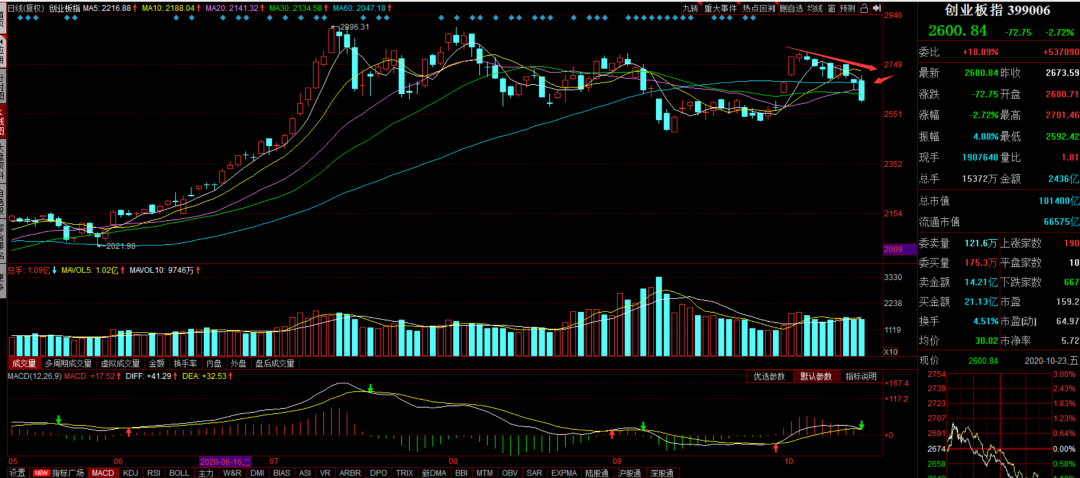The width and height of the screenshot is (1080, 478).
Task: Toggle the 均线 moving-average display
Action: pos(815,8)
